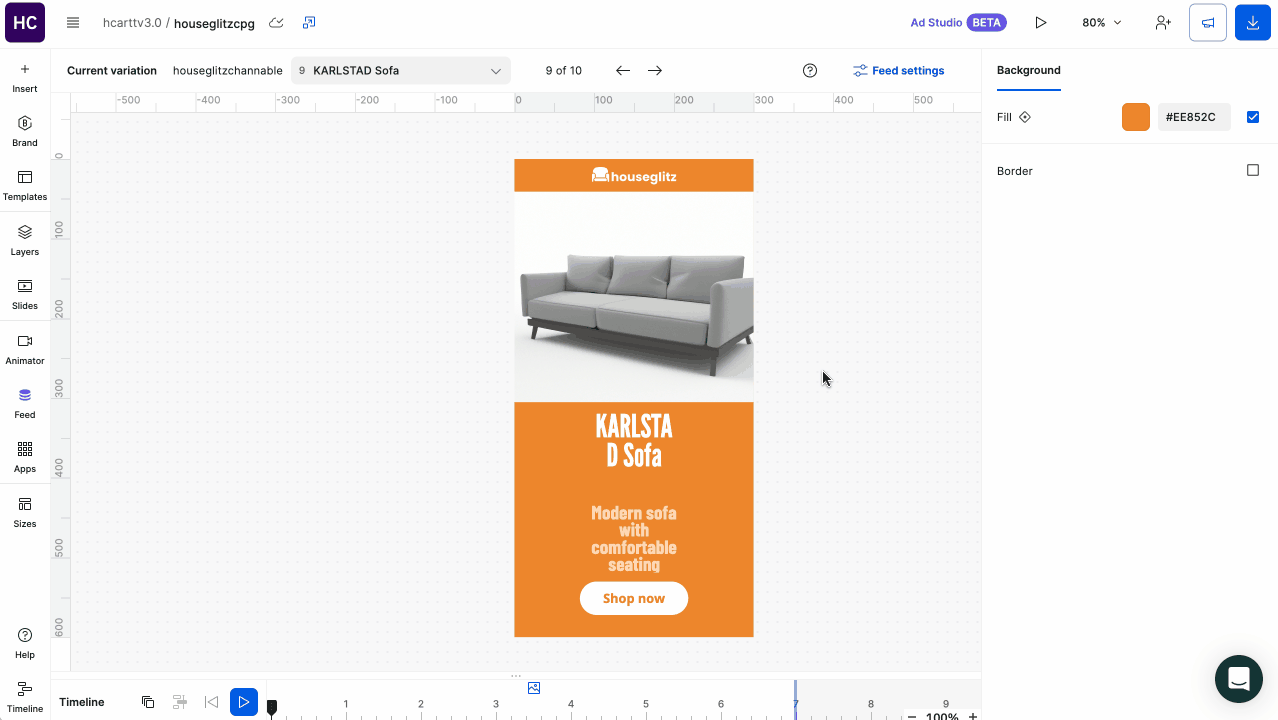The height and width of the screenshot is (720, 1278).
Task: Open the Help menu in sidebar
Action: [25, 644]
